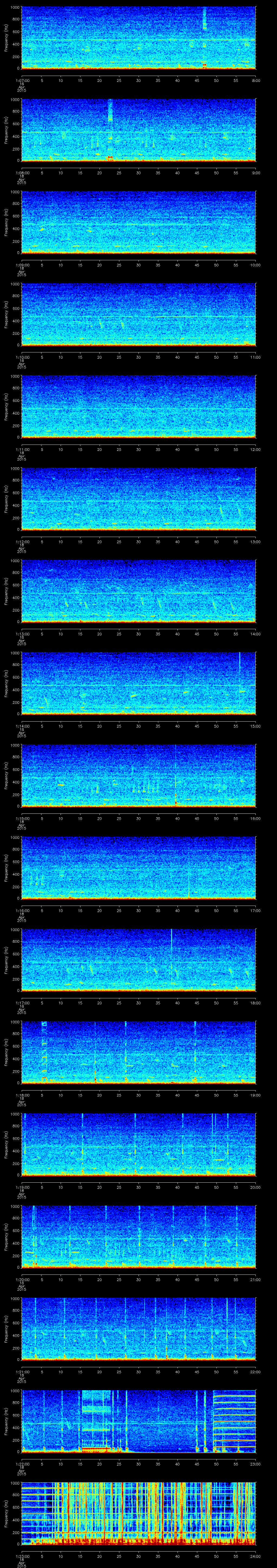Click the 16:00 end time label
The image size is (277, 1568).
255,818
